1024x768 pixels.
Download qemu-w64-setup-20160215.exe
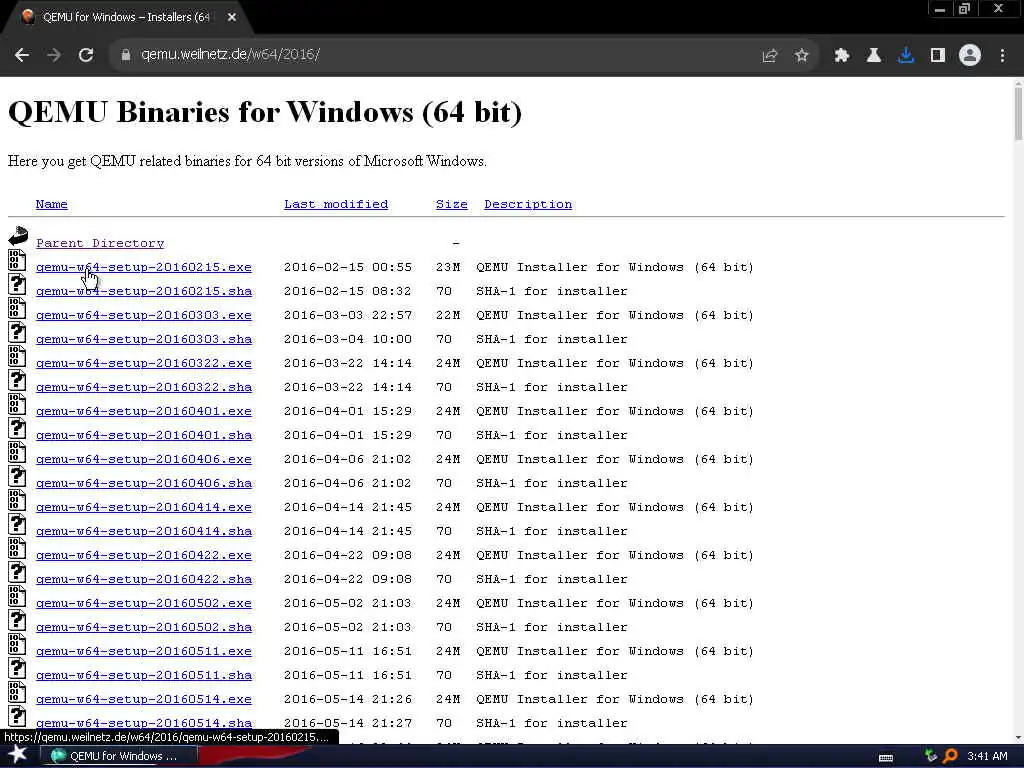[x=144, y=267]
